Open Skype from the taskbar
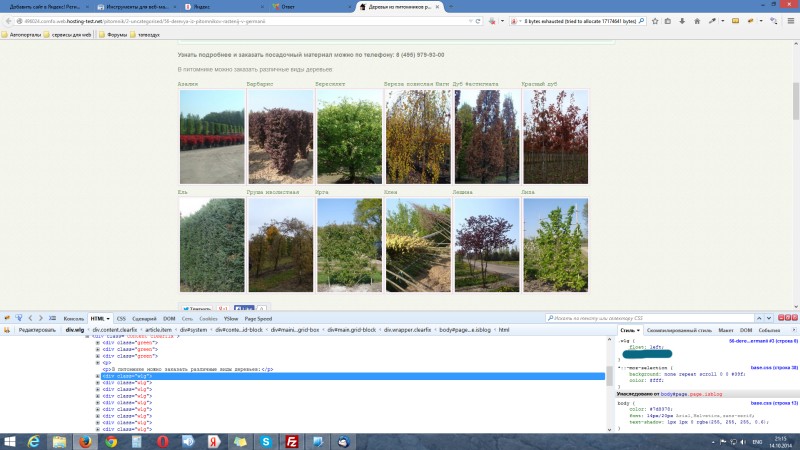 (x=266, y=442)
